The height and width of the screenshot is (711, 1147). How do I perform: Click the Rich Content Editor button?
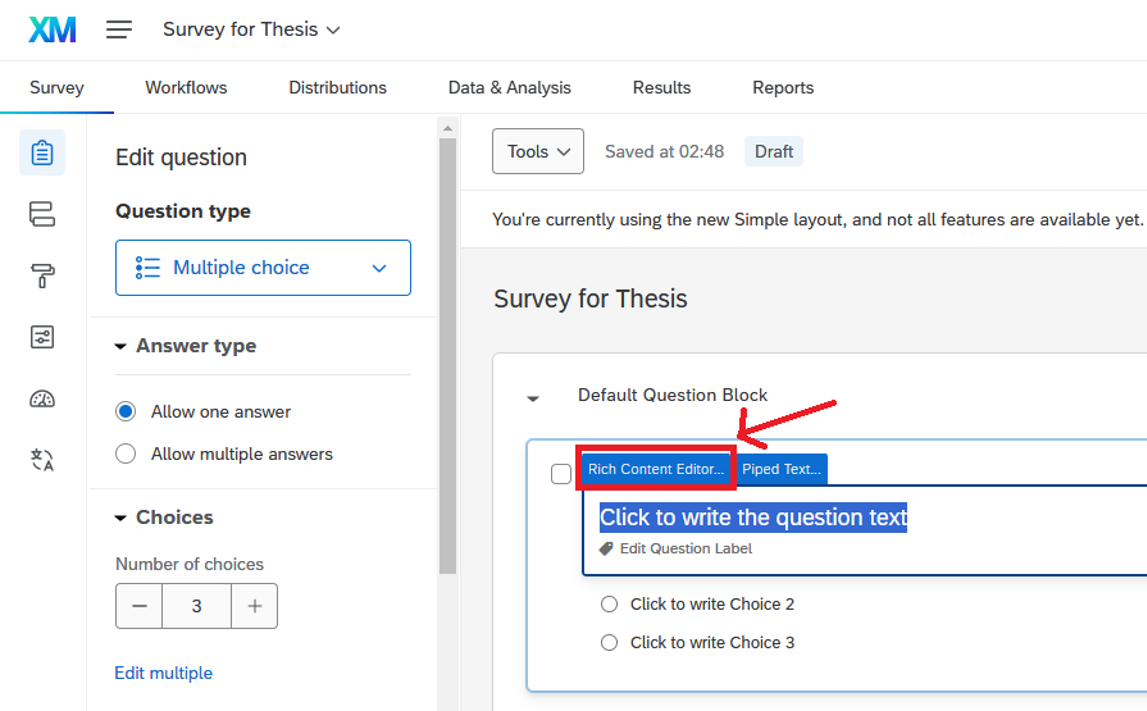tap(656, 469)
